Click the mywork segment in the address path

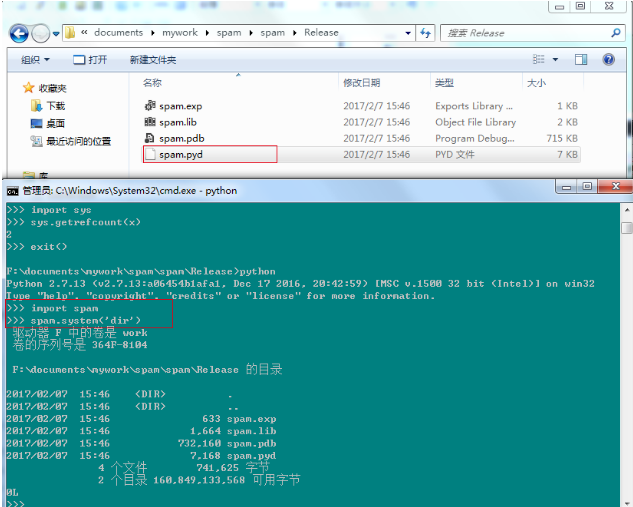[181, 33]
